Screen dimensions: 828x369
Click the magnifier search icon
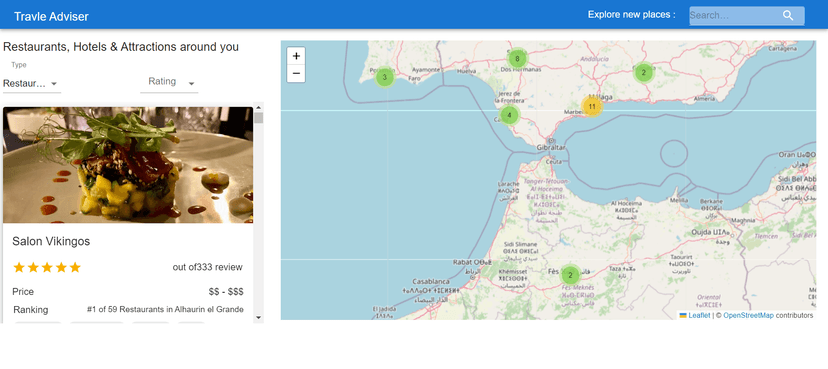pyautogui.click(x=788, y=15)
